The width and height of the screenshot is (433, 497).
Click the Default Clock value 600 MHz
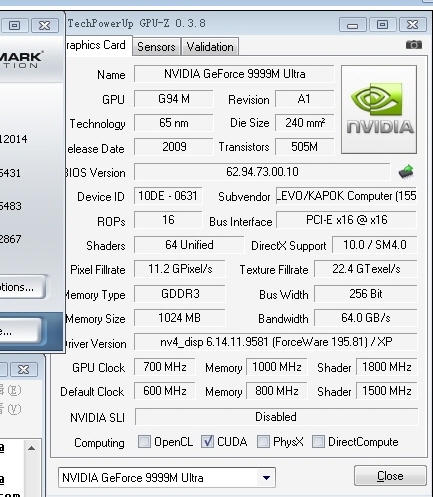[165, 391]
